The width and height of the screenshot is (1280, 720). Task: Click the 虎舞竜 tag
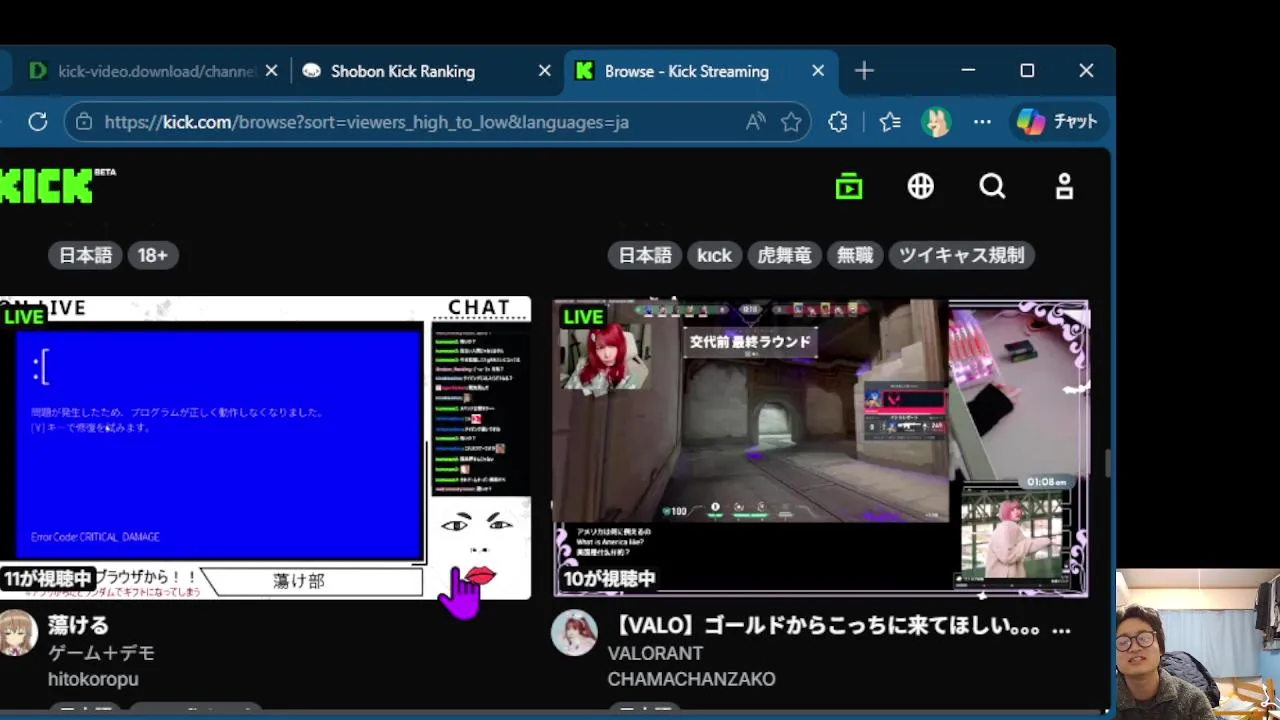784,255
